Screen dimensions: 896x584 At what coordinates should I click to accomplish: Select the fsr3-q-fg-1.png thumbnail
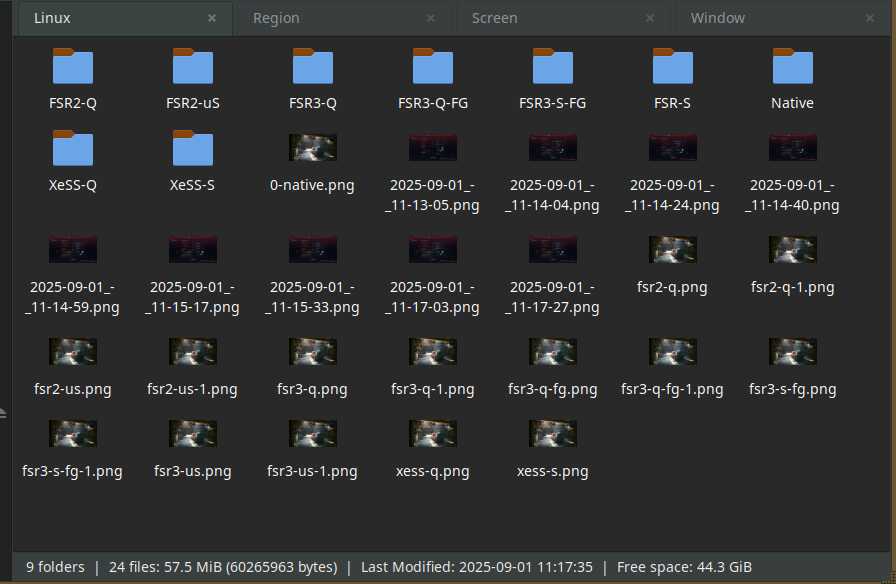673,351
